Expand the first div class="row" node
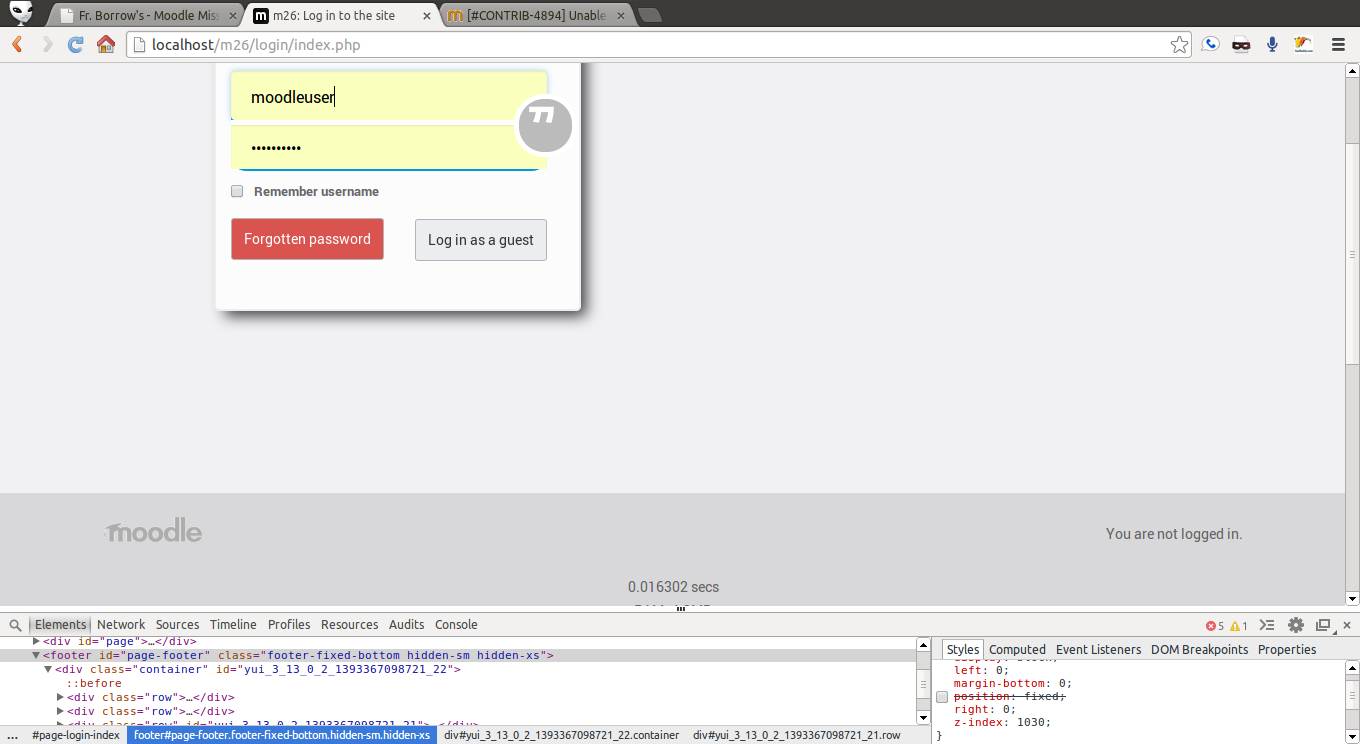The height and width of the screenshot is (744, 1360). [x=61, y=697]
